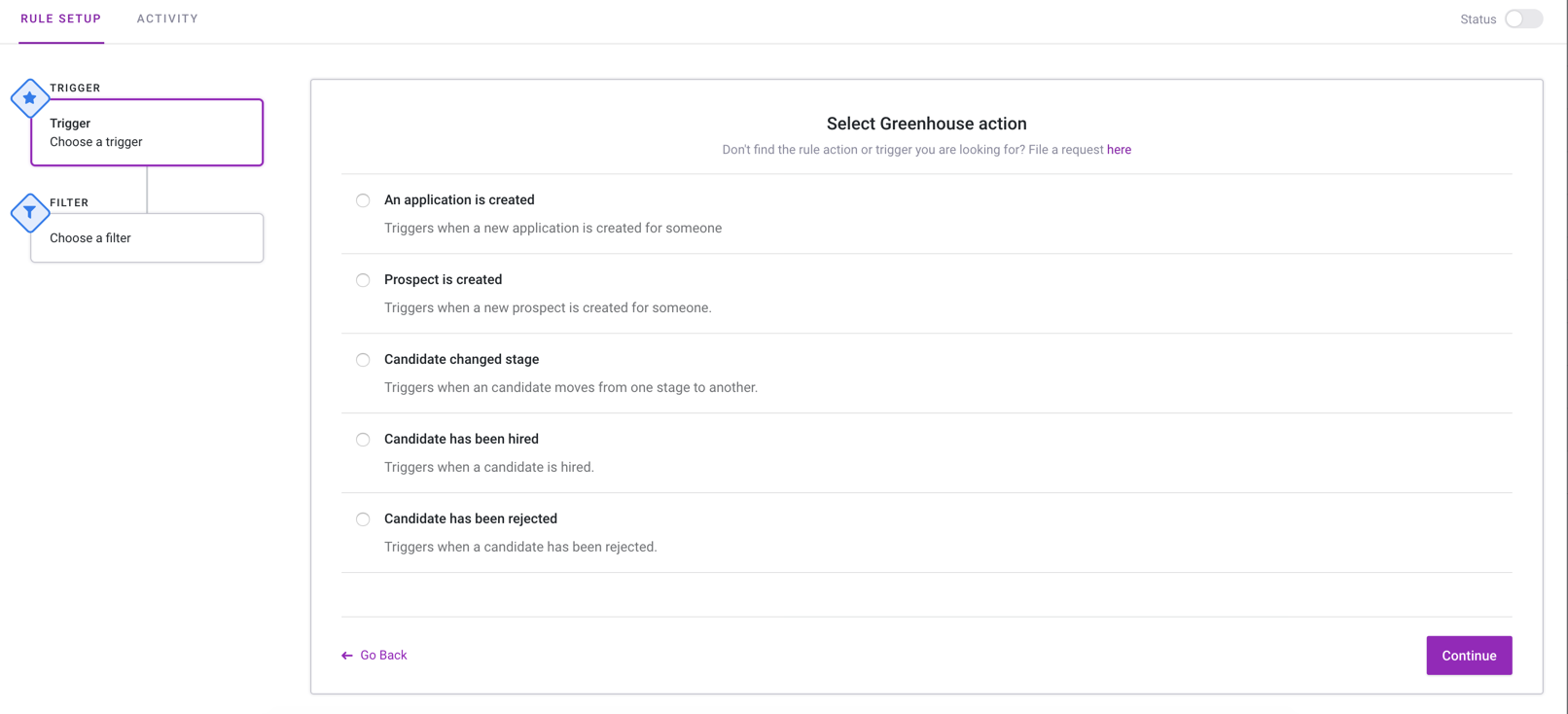This screenshot has width=1568, height=714.
Task: Click 'Candidate has been hired' label
Action: (x=461, y=439)
